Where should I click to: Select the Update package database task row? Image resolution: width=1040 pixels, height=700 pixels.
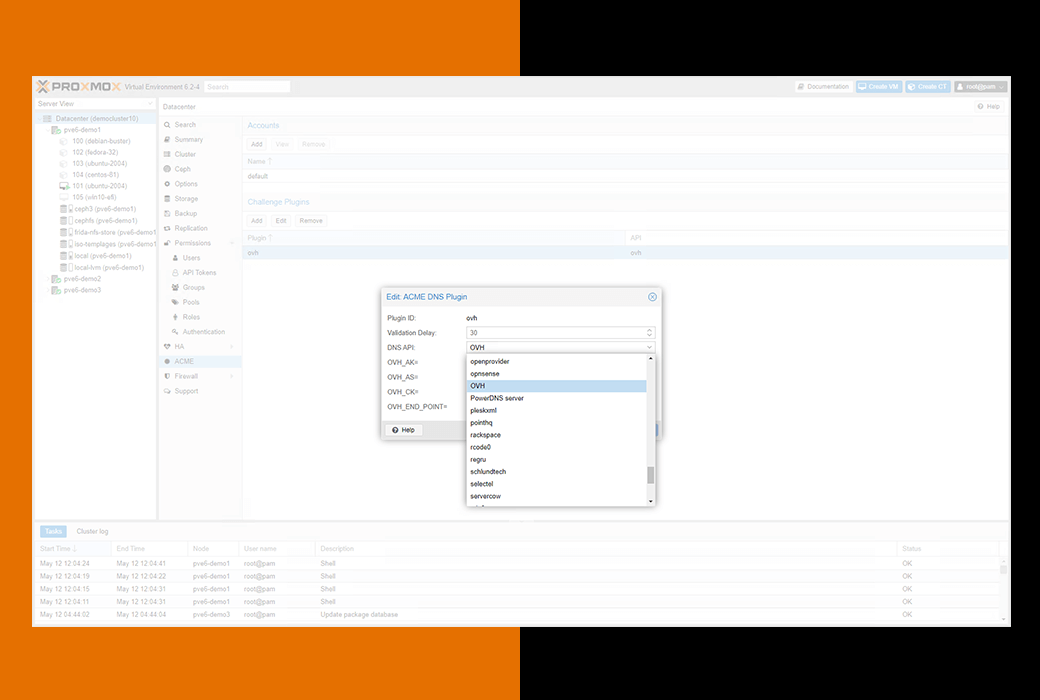click(x=518, y=614)
